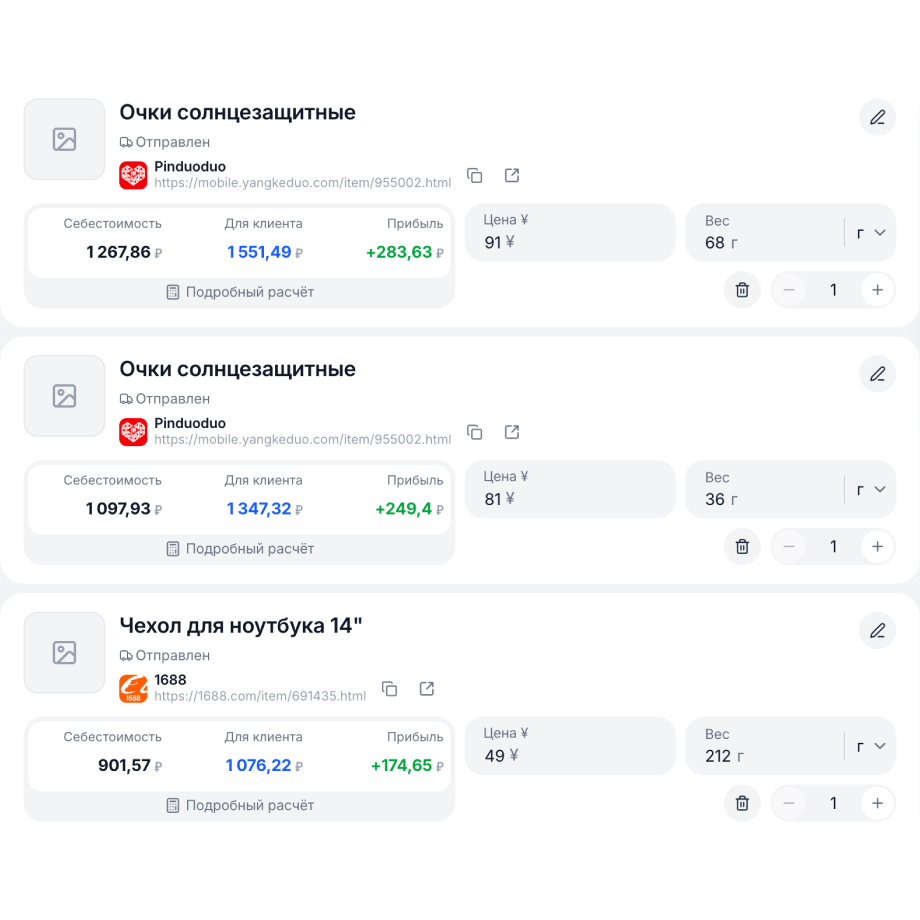Screen dimensions: 920x920
Task: Select the laptop case image placeholder thumbnail
Action: click(x=65, y=652)
